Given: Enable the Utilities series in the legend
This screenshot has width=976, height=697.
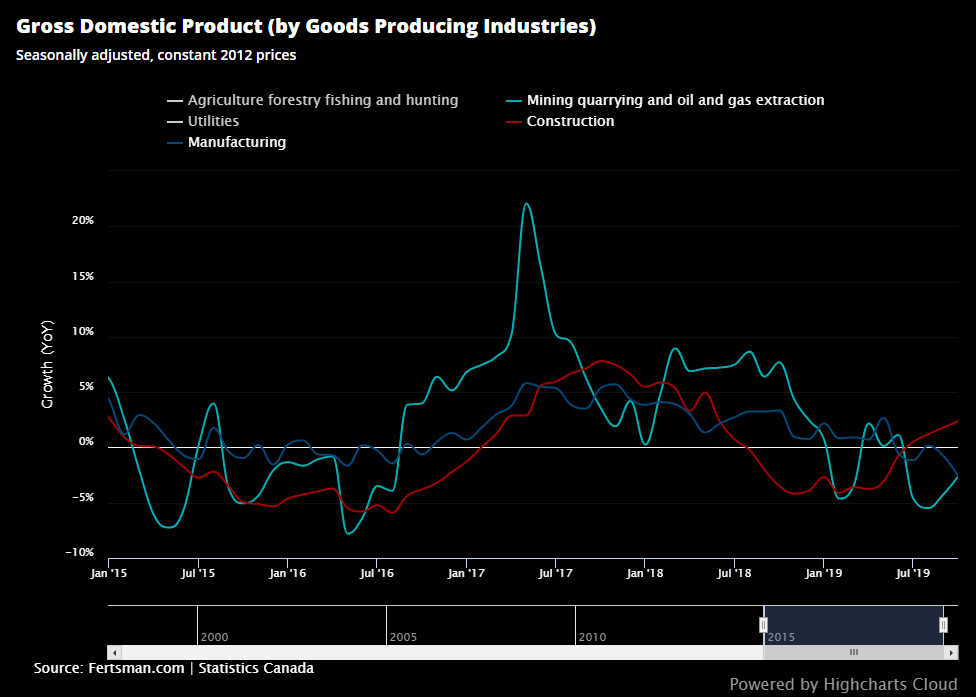Looking at the screenshot, I should [x=213, y=121].
